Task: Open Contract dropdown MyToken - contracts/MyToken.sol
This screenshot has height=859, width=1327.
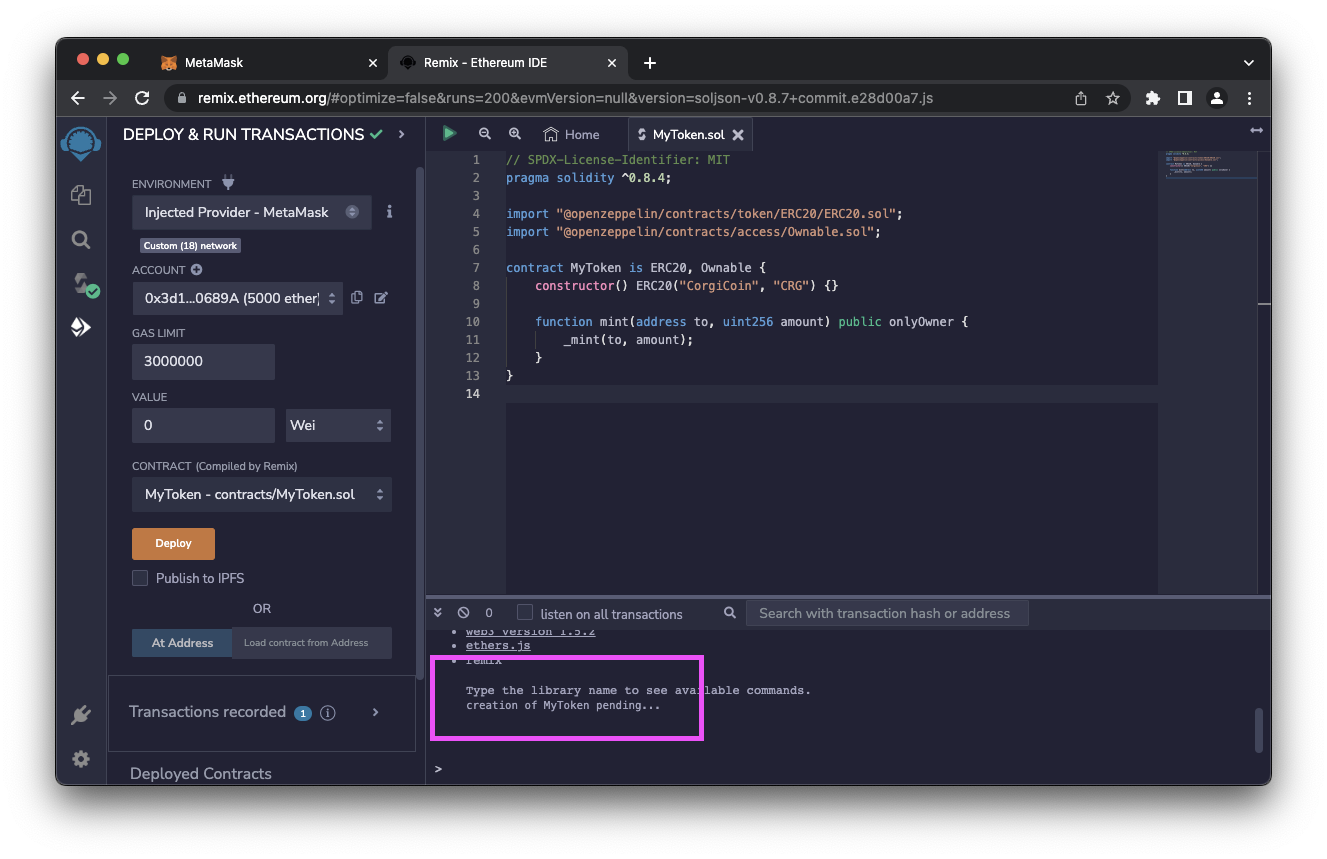Action: 261,494
